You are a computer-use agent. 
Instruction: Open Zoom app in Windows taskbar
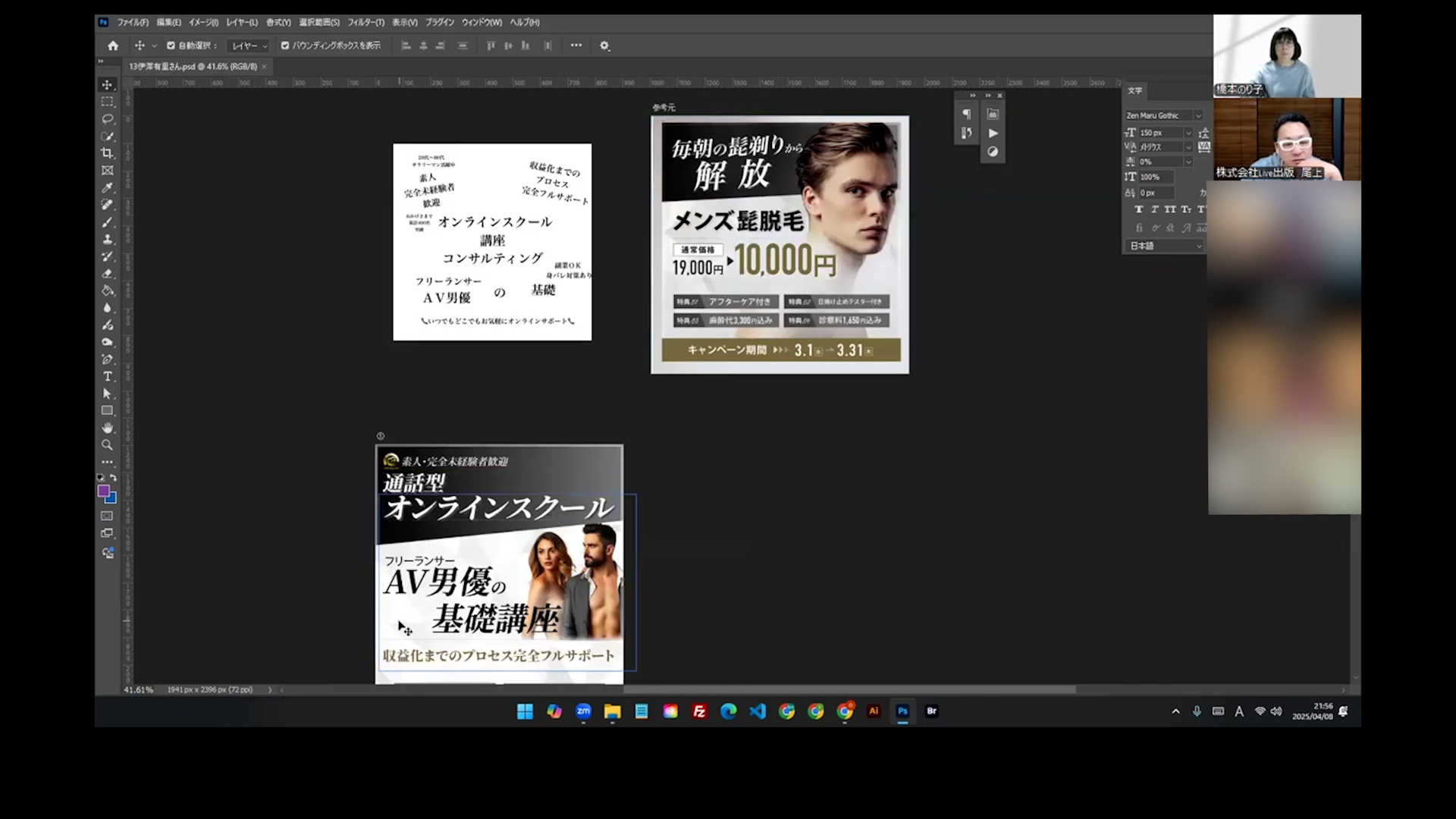tap(583, 711)
